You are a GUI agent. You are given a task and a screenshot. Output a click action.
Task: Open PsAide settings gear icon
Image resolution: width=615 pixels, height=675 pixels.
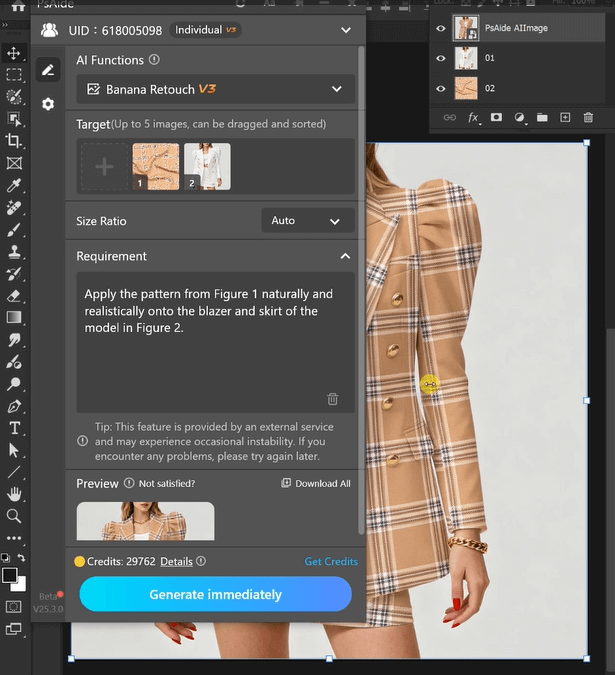48,104
